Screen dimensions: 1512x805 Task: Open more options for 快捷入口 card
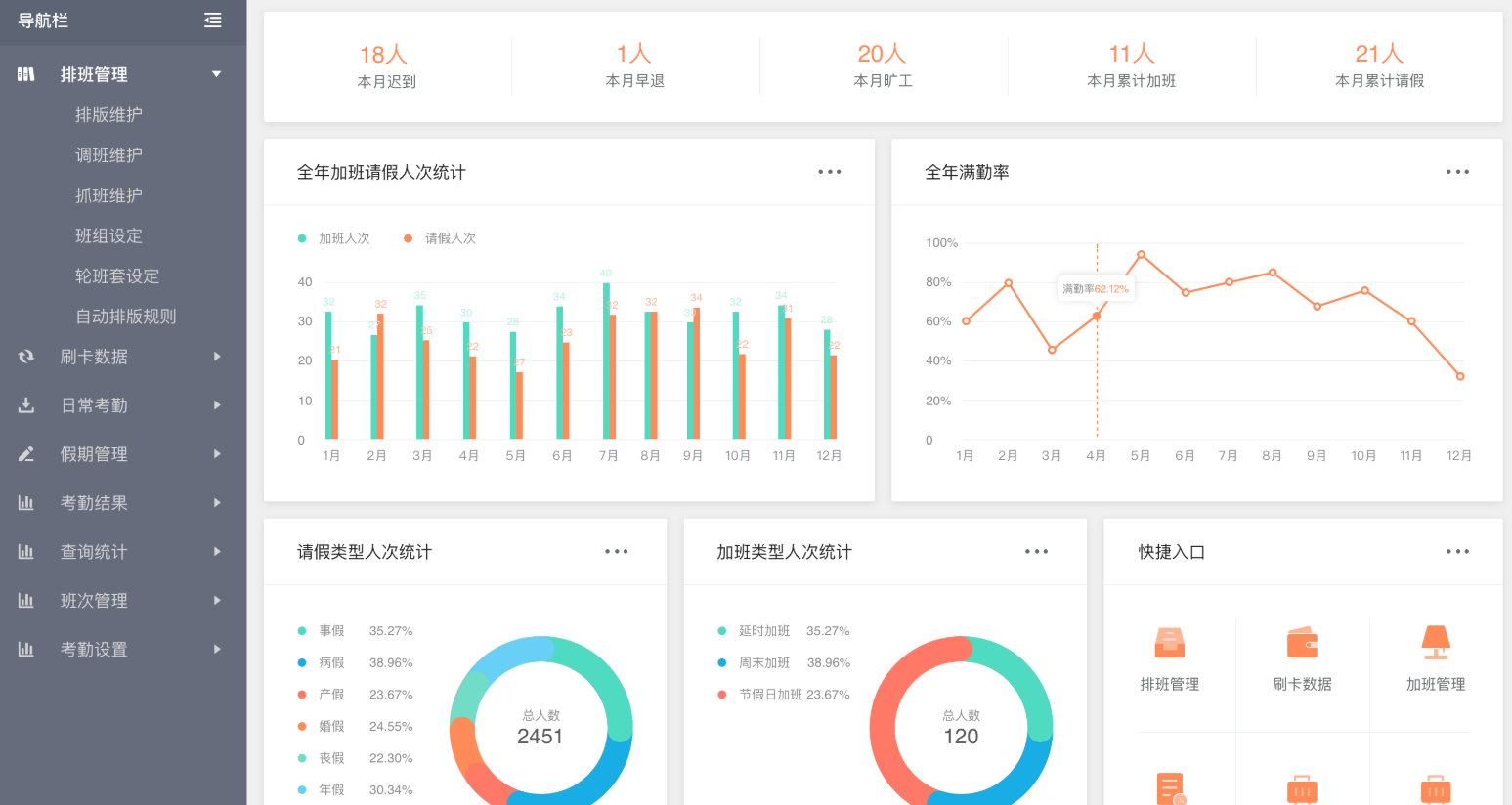coord(1457,552)
